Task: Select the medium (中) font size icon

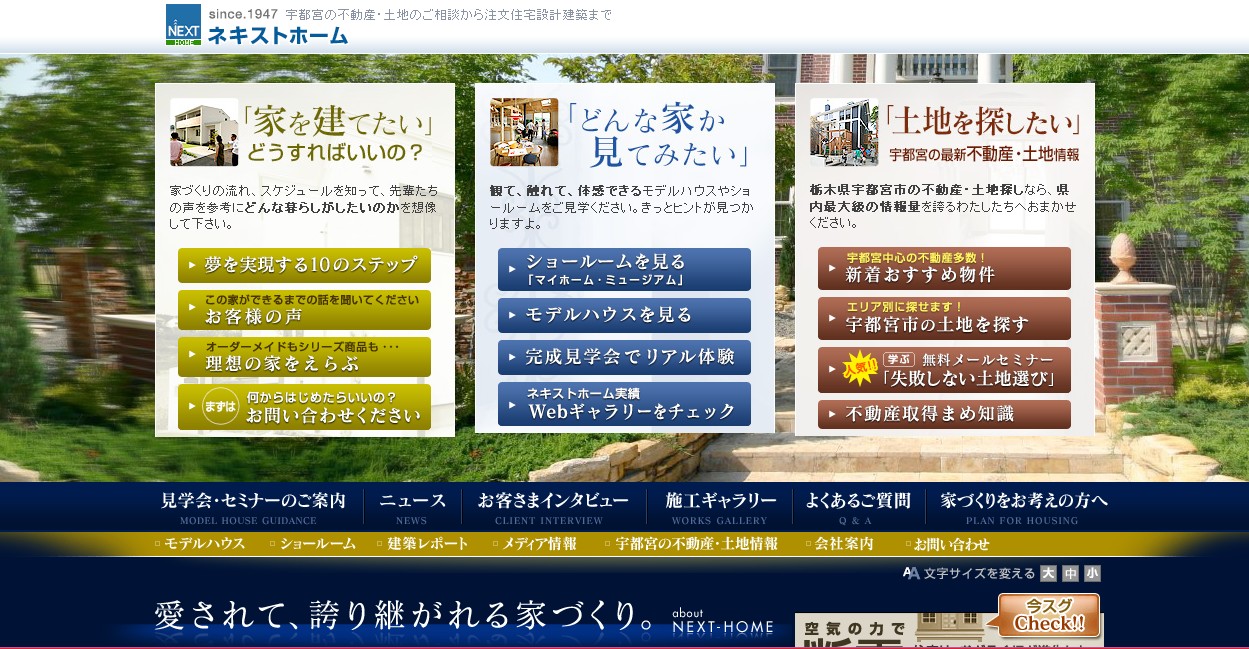Action: coord(1070,573)
